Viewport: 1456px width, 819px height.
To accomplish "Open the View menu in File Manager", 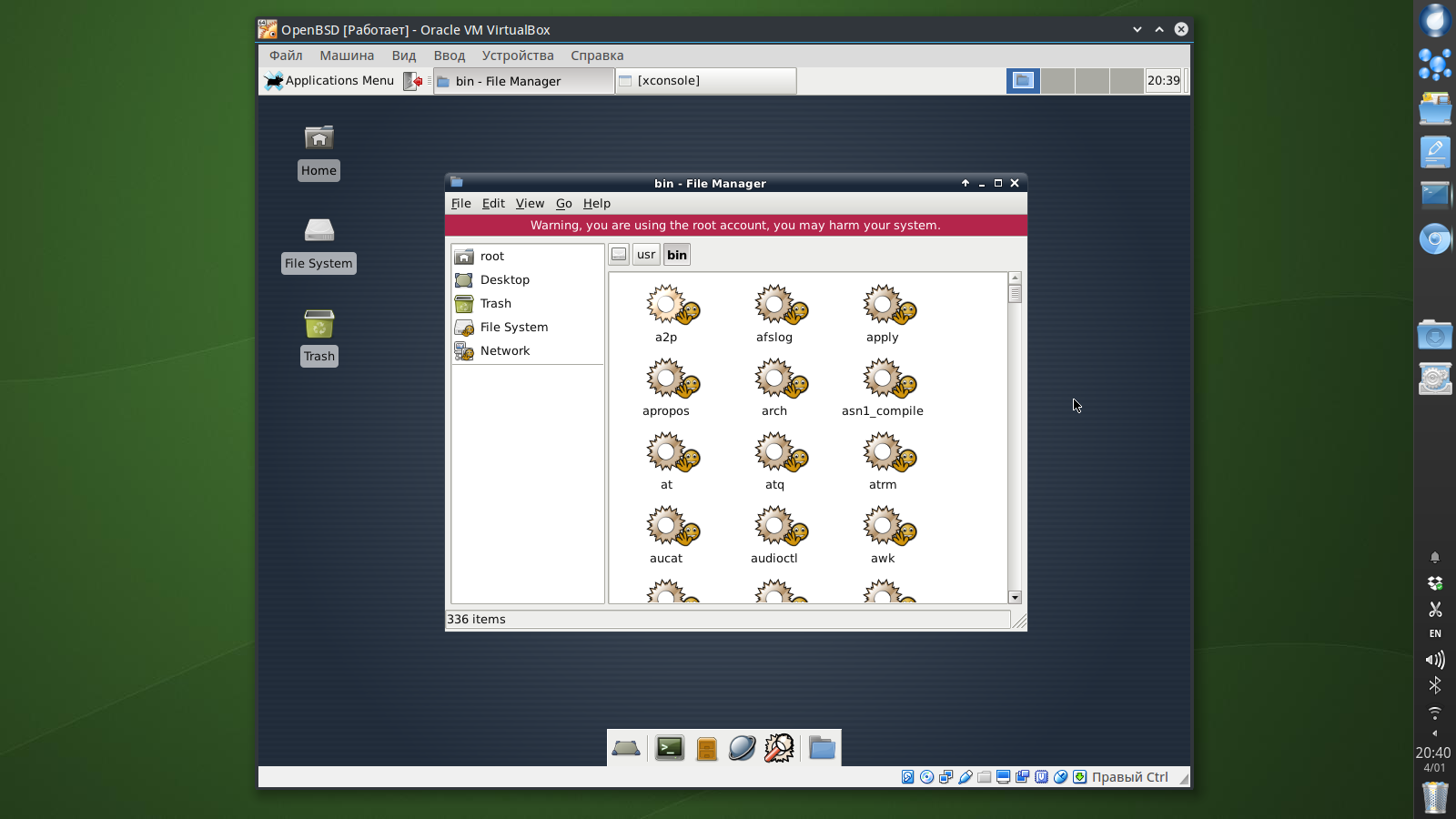I will (x=530, y=203).
